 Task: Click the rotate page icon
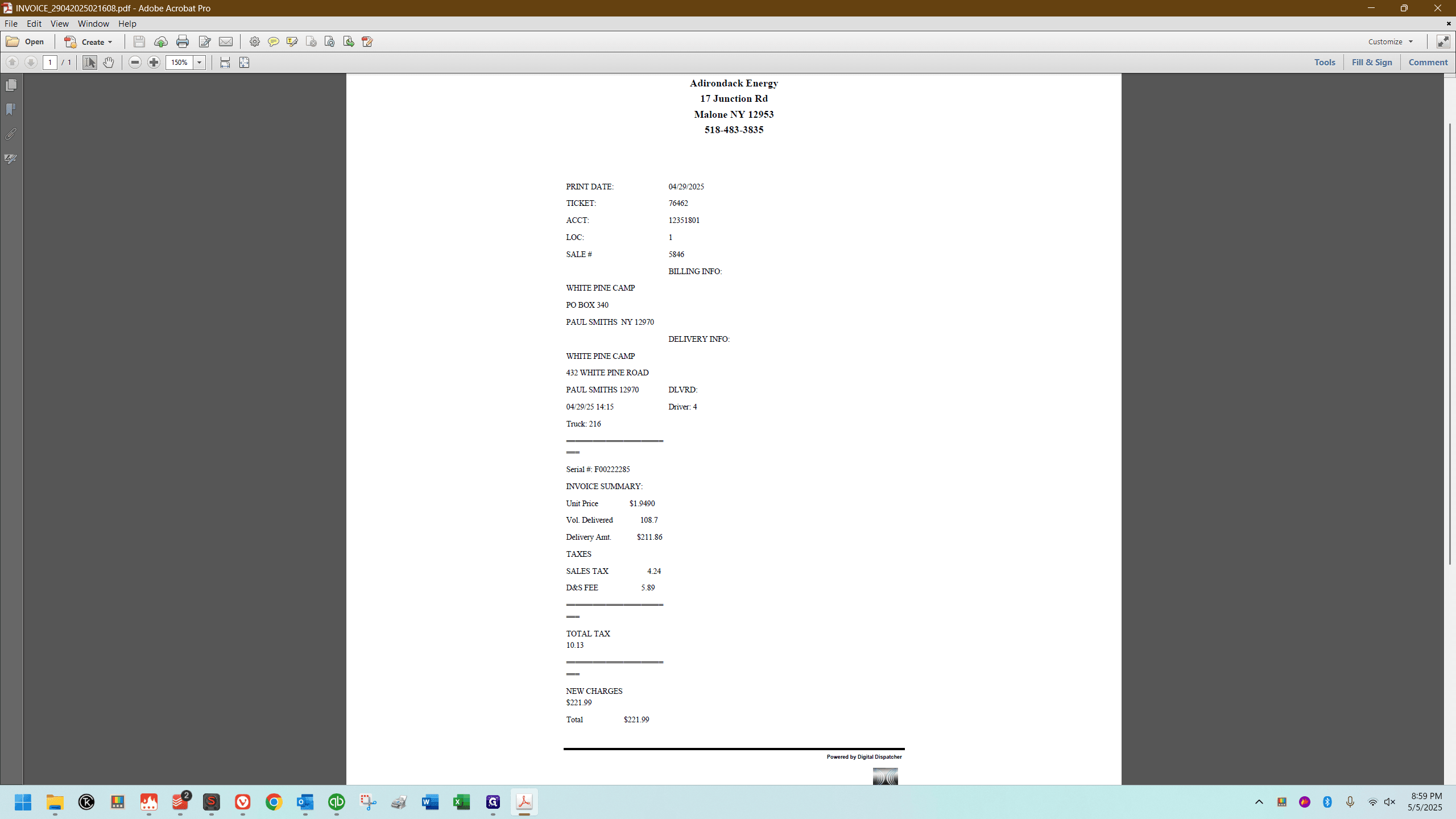click(330, 42)
